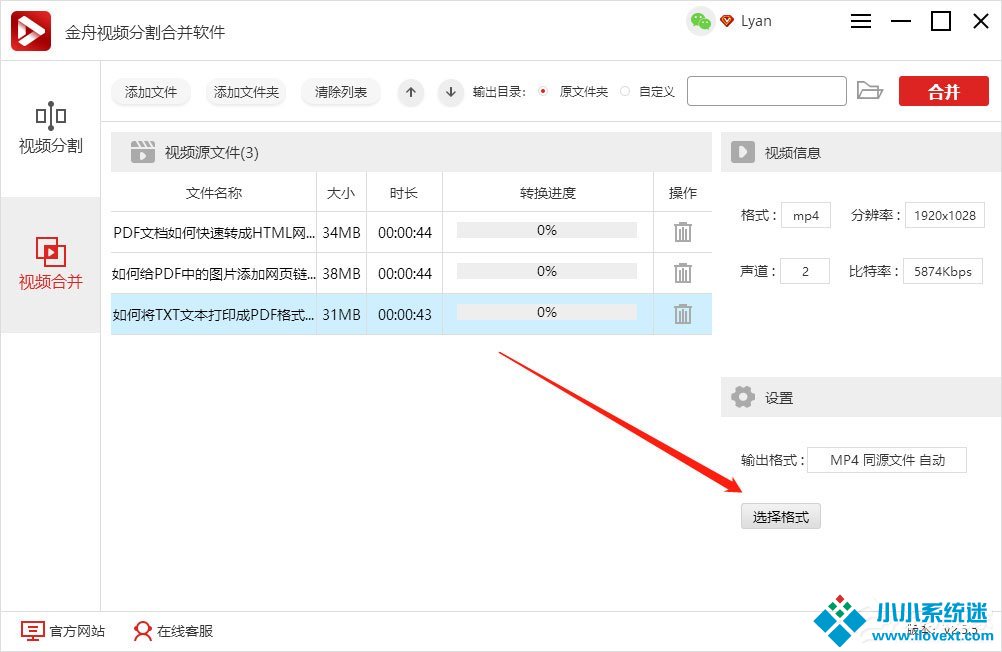Switch to the 视频合并 tab
1002x652 pixels.
(x=50, y=264)
